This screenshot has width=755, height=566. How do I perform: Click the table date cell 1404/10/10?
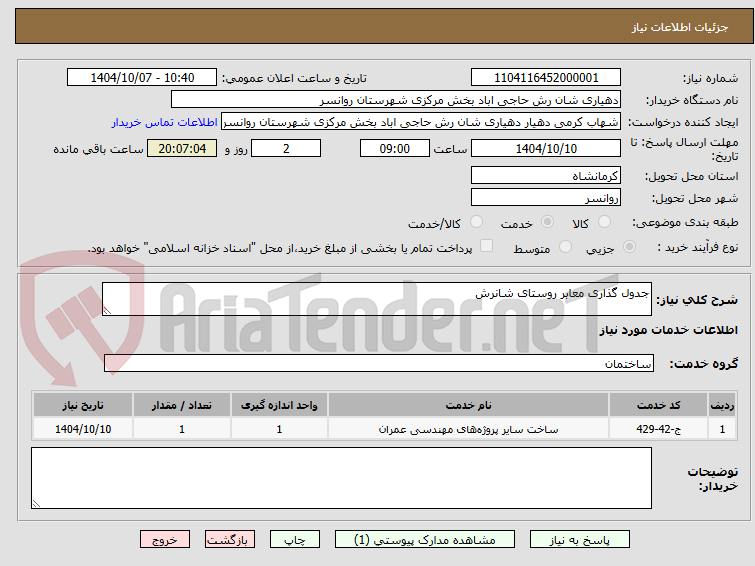[x=83, y=429]
